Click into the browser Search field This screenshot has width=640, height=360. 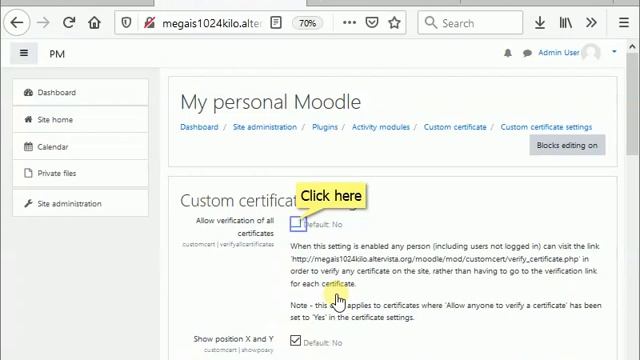(470, 23)
